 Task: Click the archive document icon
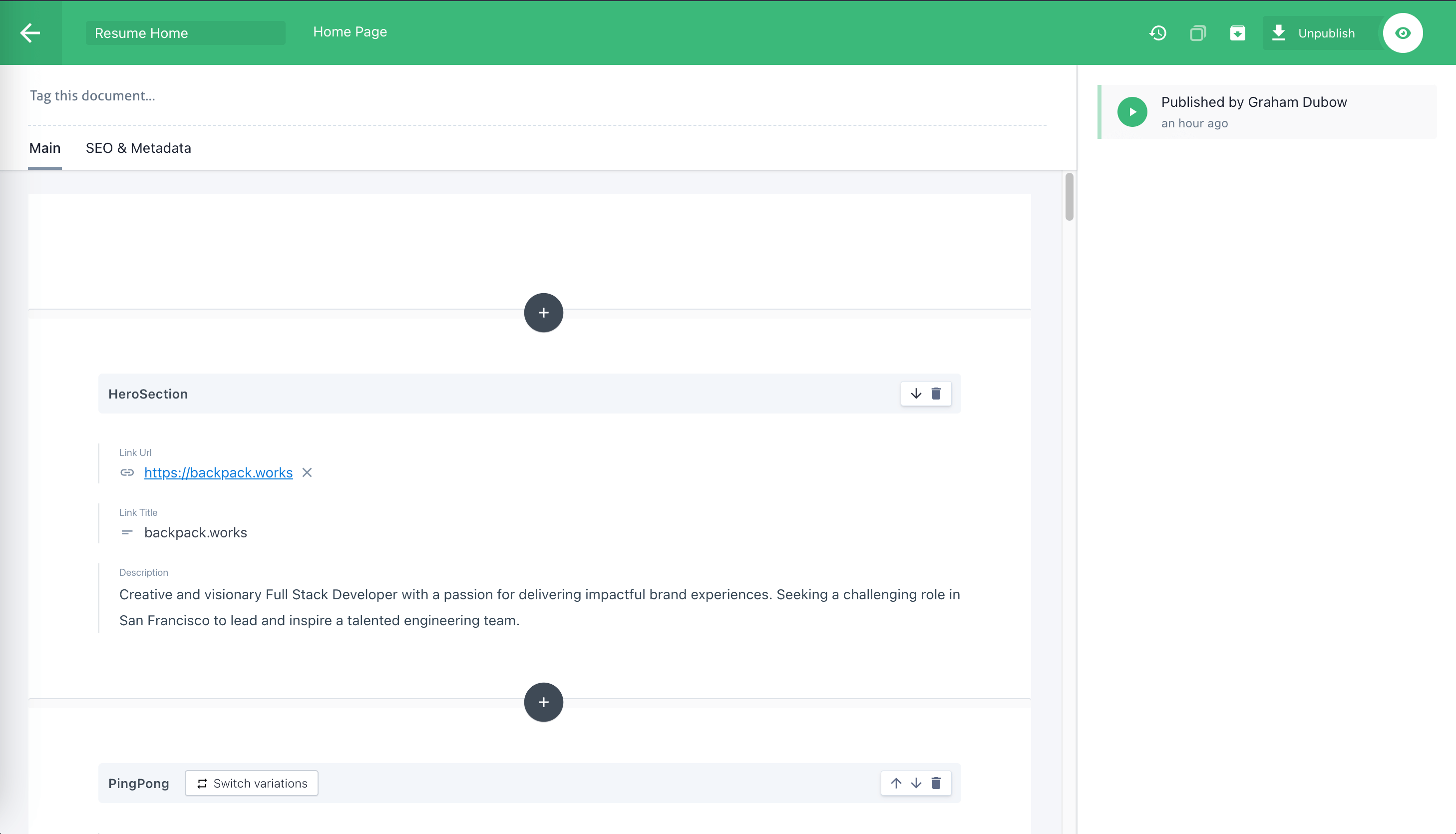tap(1237, 33)
